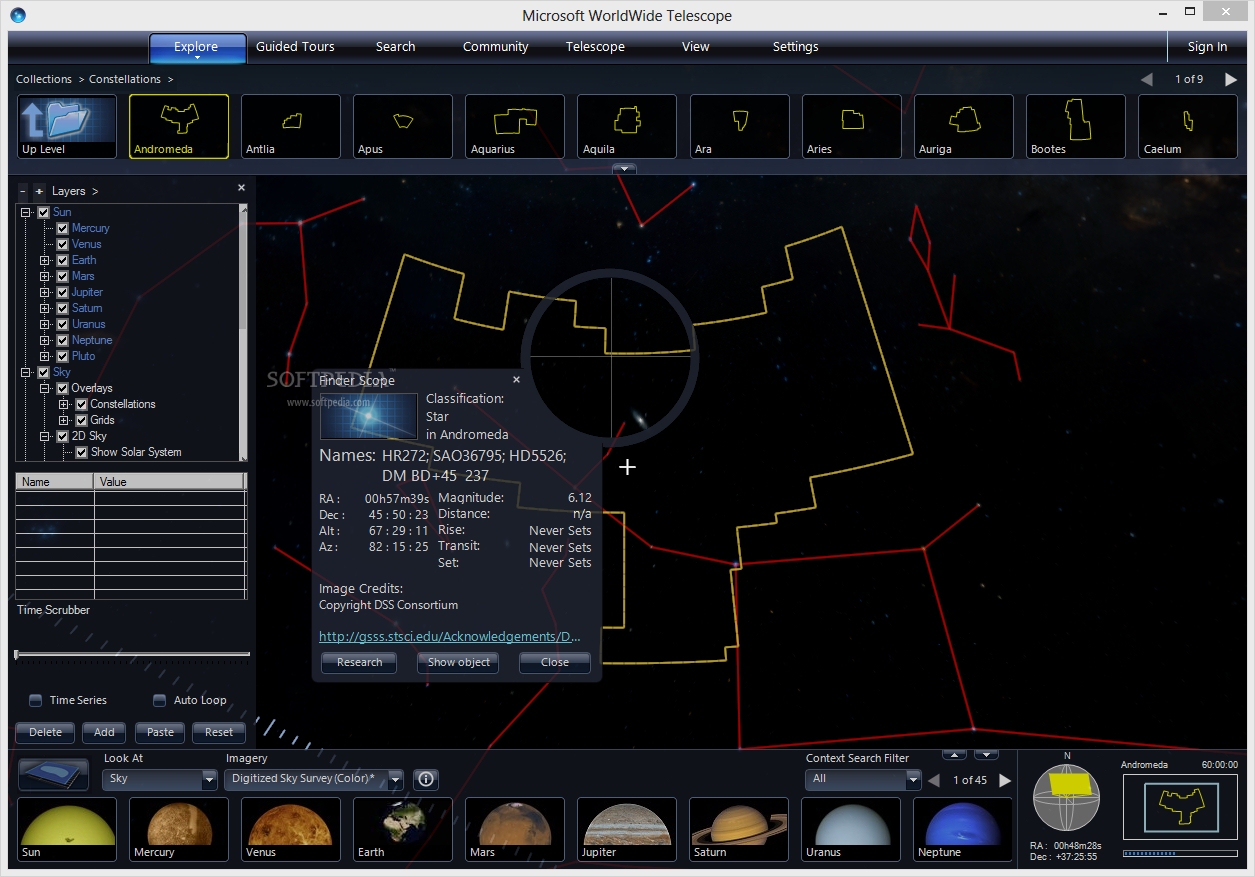Click the sky layer icon beside Look At
The height and width of the screenshot is (877, 1255).
point(55,775)
